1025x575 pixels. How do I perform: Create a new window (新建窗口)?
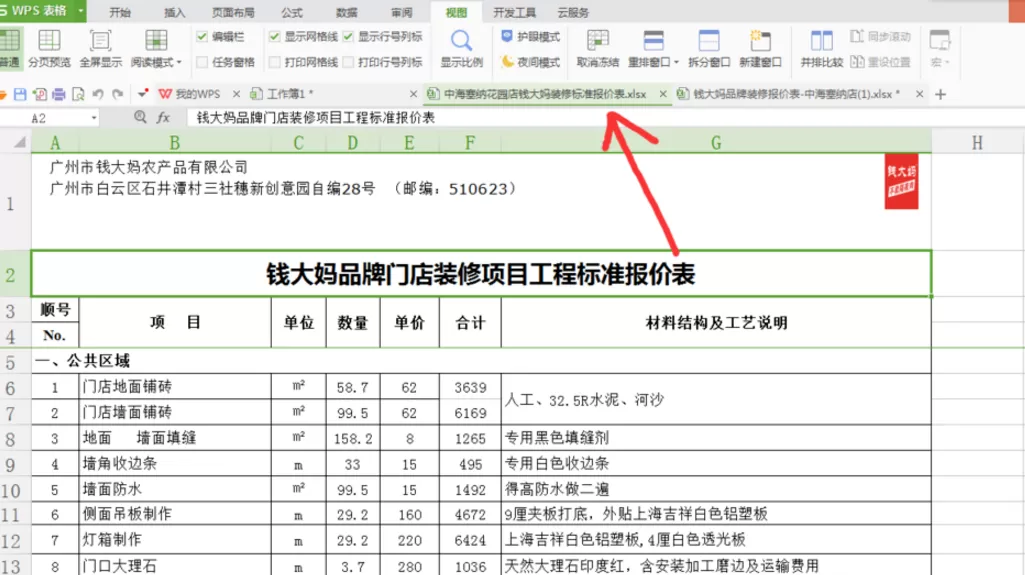pyautogui.click(x=760, y=48)
